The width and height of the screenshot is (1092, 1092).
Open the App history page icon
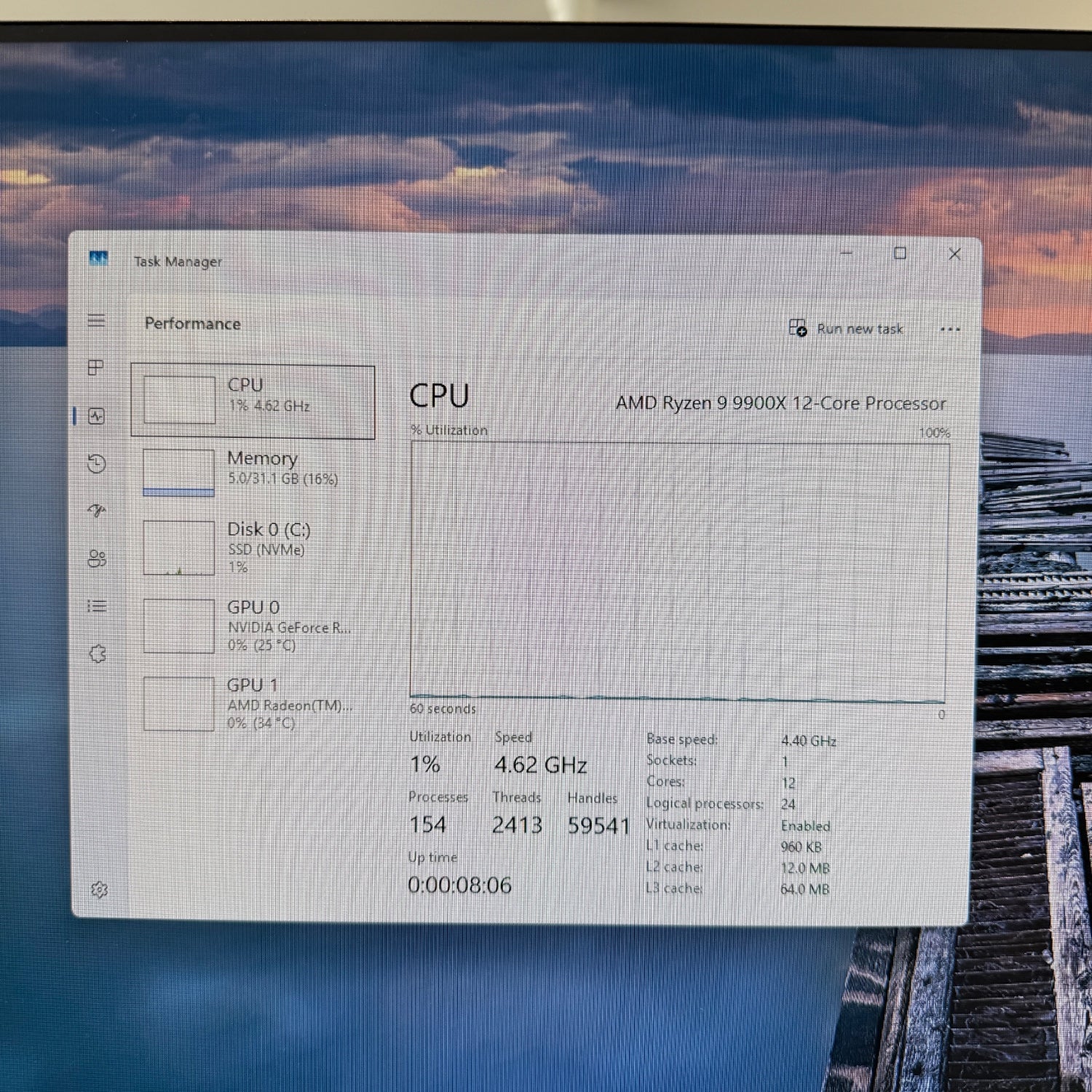coord(96,464)
